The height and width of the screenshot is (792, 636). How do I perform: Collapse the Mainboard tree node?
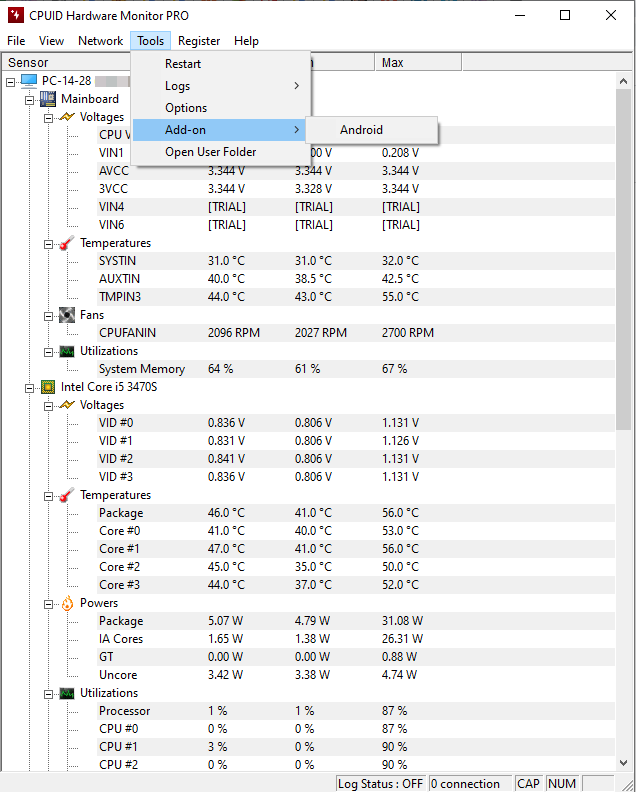pos(30,100)
